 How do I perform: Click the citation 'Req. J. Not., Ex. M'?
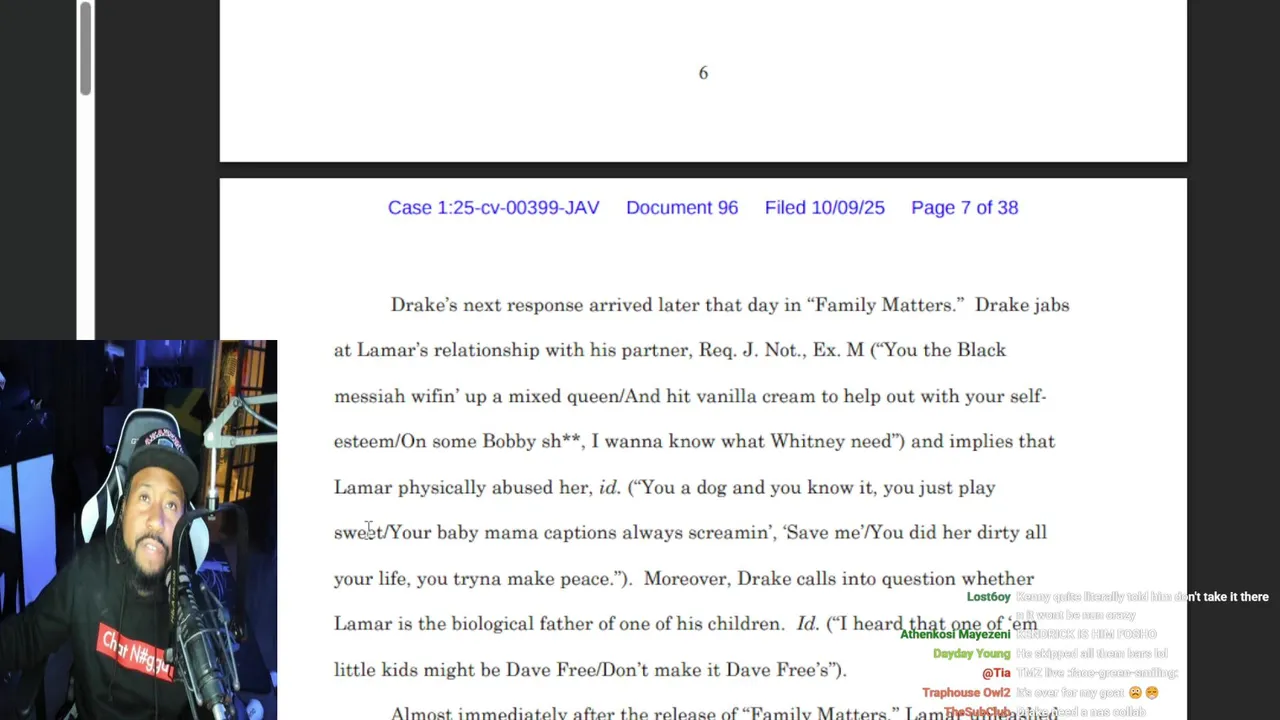[x=779, y=350]
